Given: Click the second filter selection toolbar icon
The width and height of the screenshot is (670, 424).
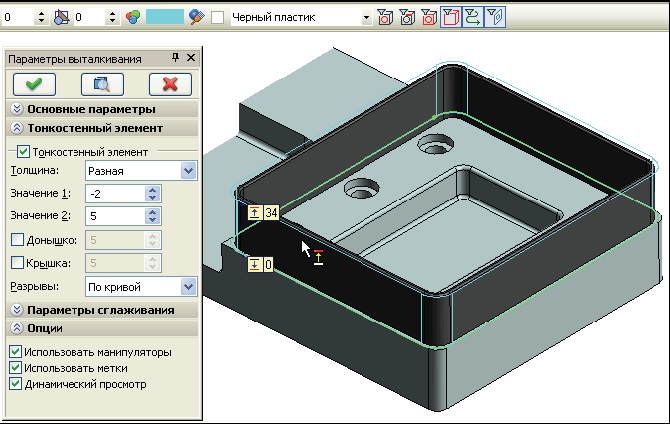Looking at the screenshot, I should 407,17.
